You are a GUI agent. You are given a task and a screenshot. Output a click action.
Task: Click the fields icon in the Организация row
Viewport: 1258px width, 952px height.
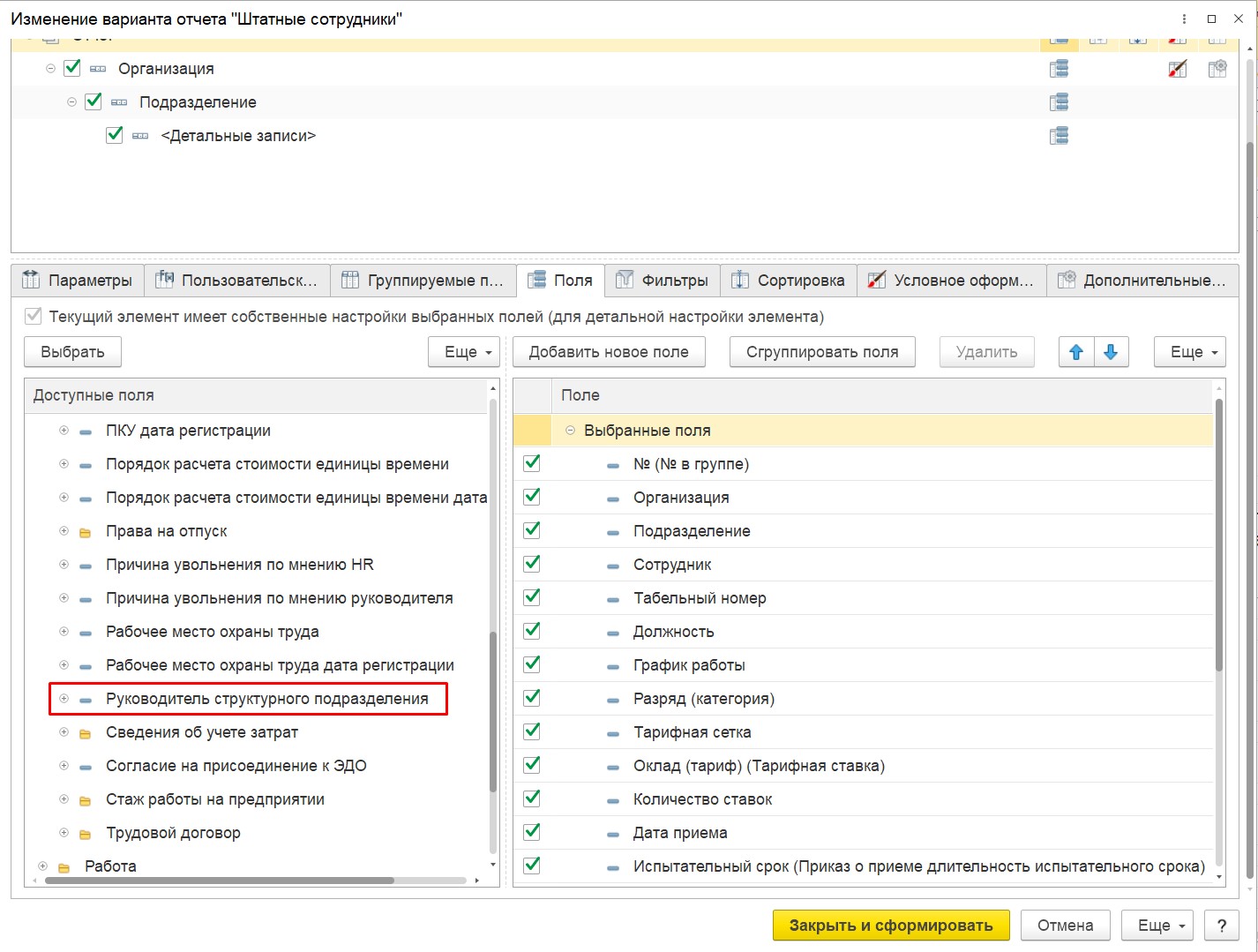click(x=1059, y=69)
